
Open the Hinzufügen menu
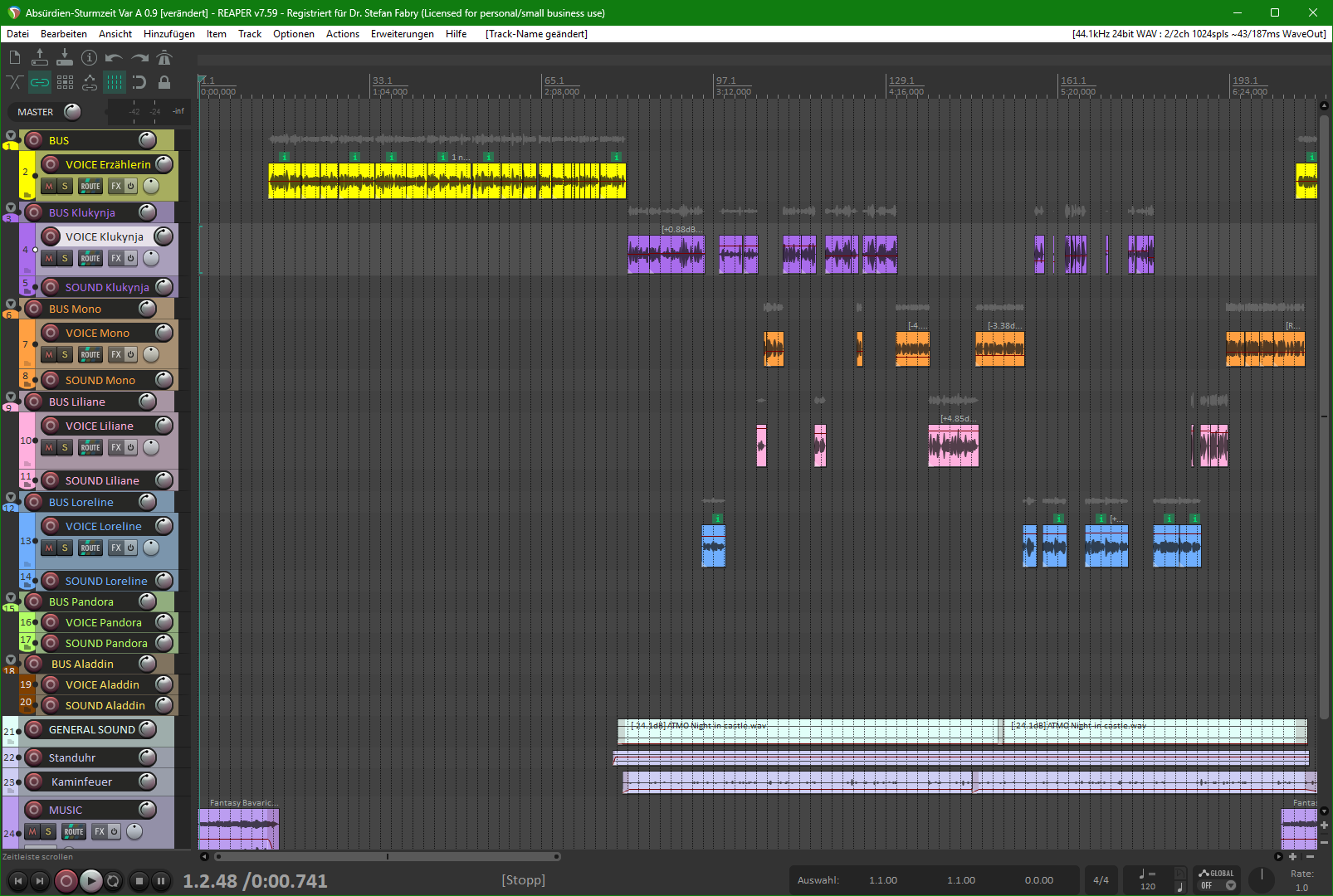tap(168, 34)
